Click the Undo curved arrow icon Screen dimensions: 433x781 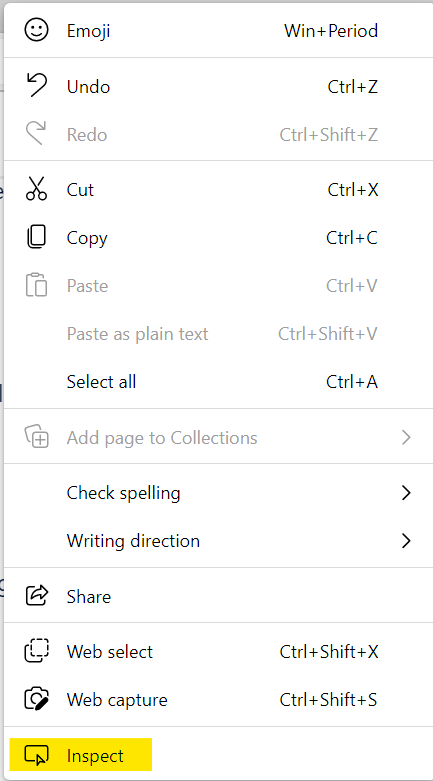pyautogui.click(x=36, y=86)
